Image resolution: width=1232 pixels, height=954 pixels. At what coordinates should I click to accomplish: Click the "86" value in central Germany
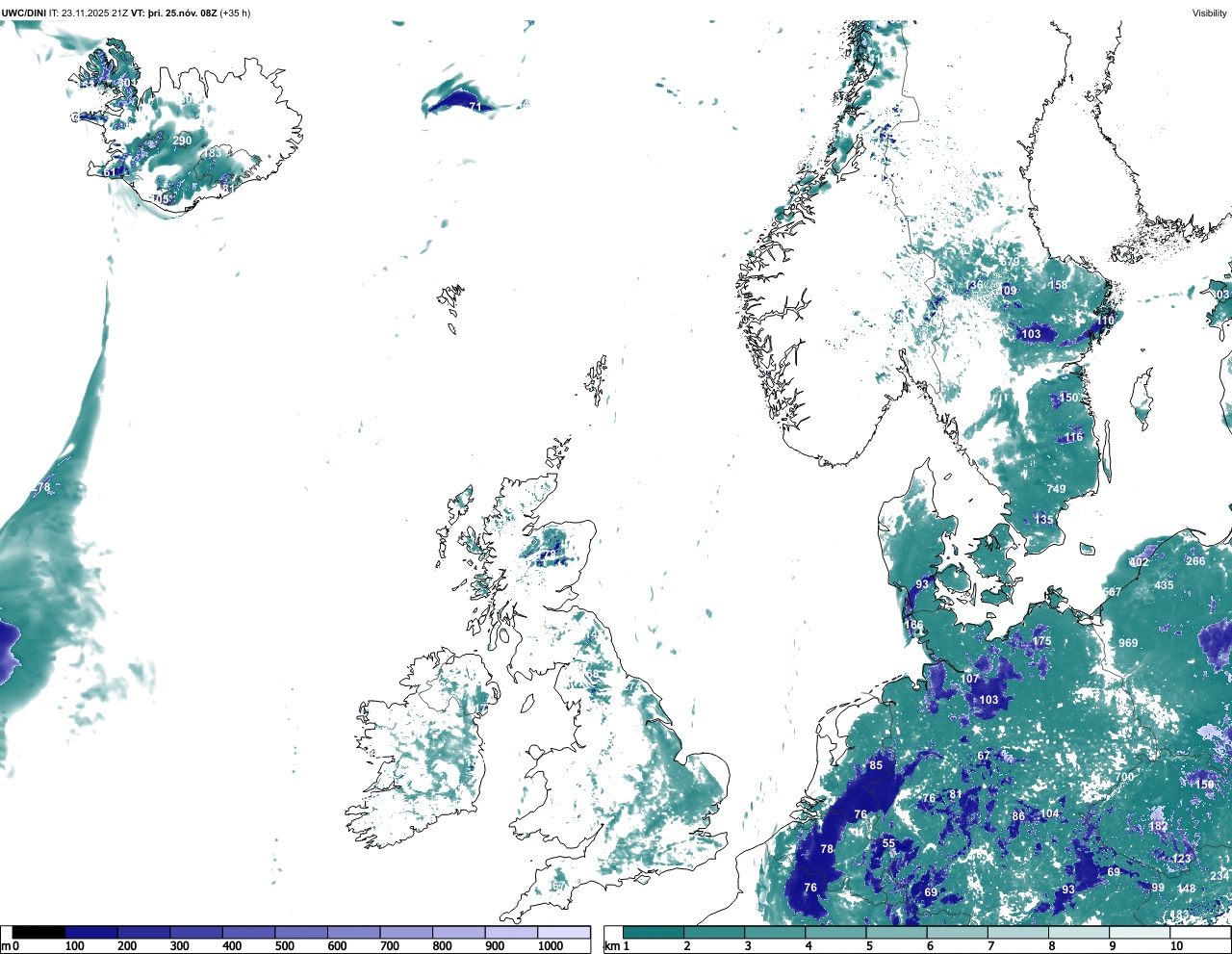1018,816
